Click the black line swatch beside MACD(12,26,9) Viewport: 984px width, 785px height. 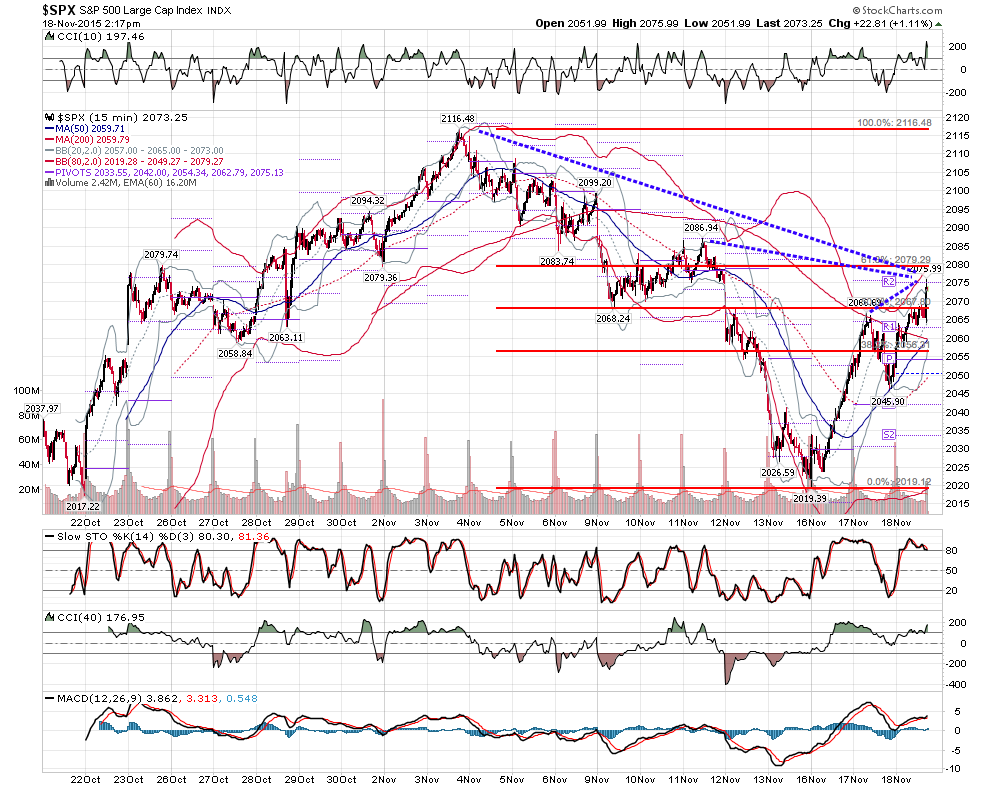coord(50,698)
